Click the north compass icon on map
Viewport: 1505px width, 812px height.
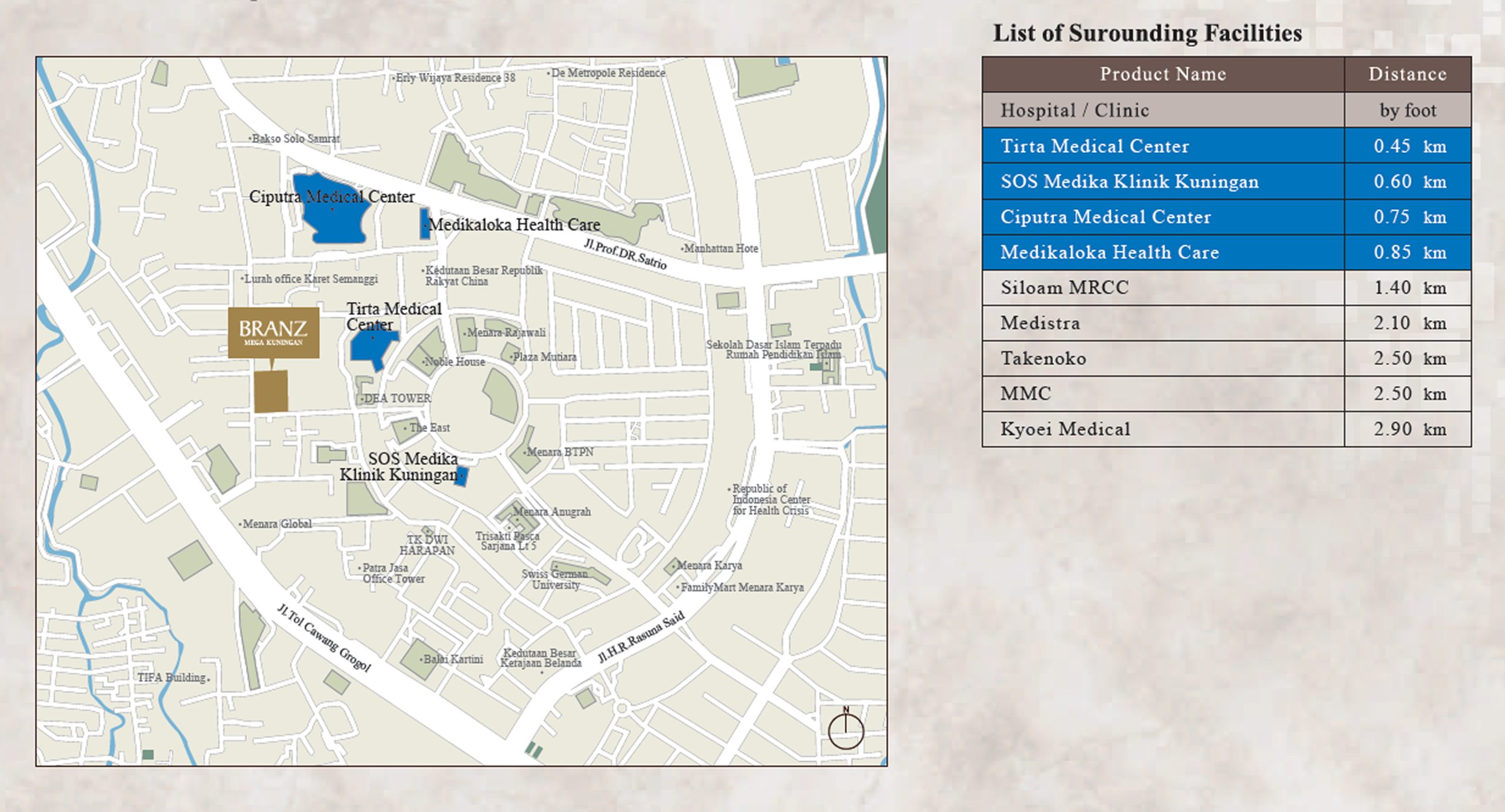(845, 729)
